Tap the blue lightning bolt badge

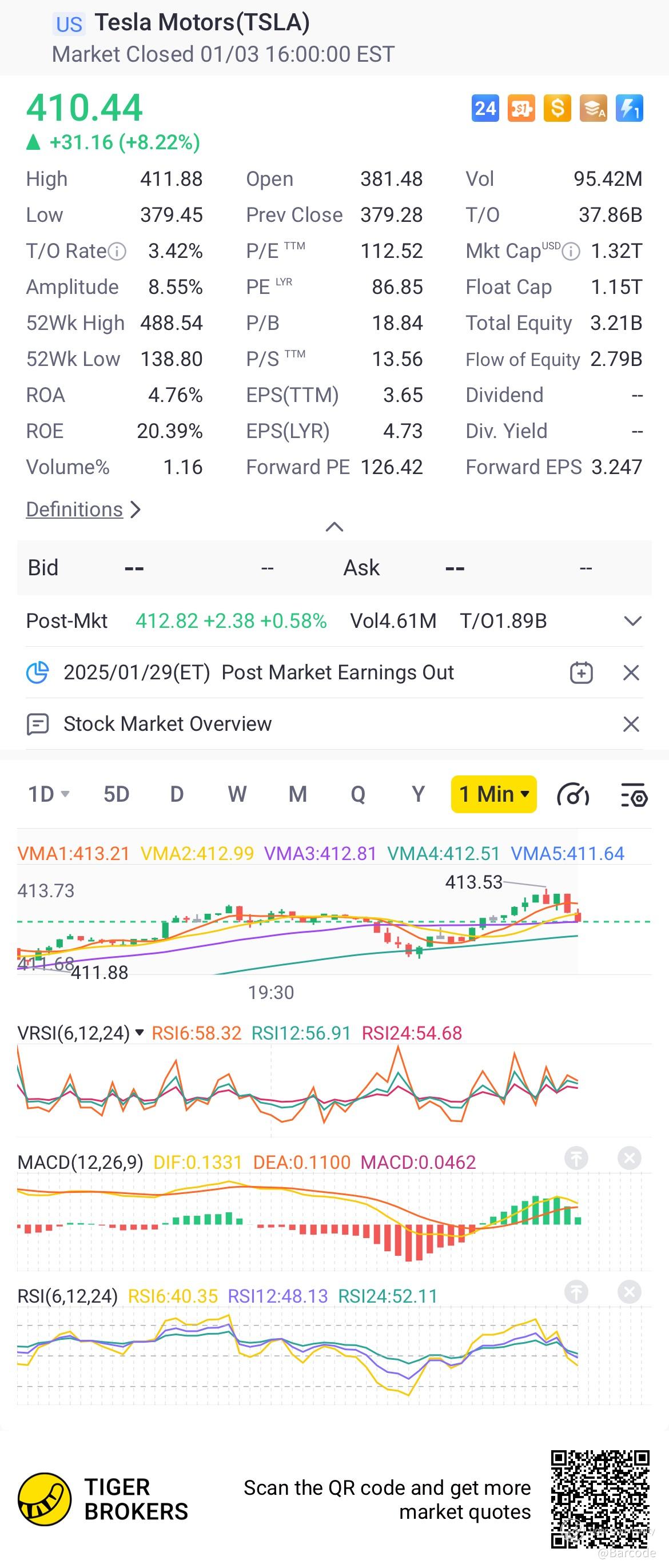(629, 108)
